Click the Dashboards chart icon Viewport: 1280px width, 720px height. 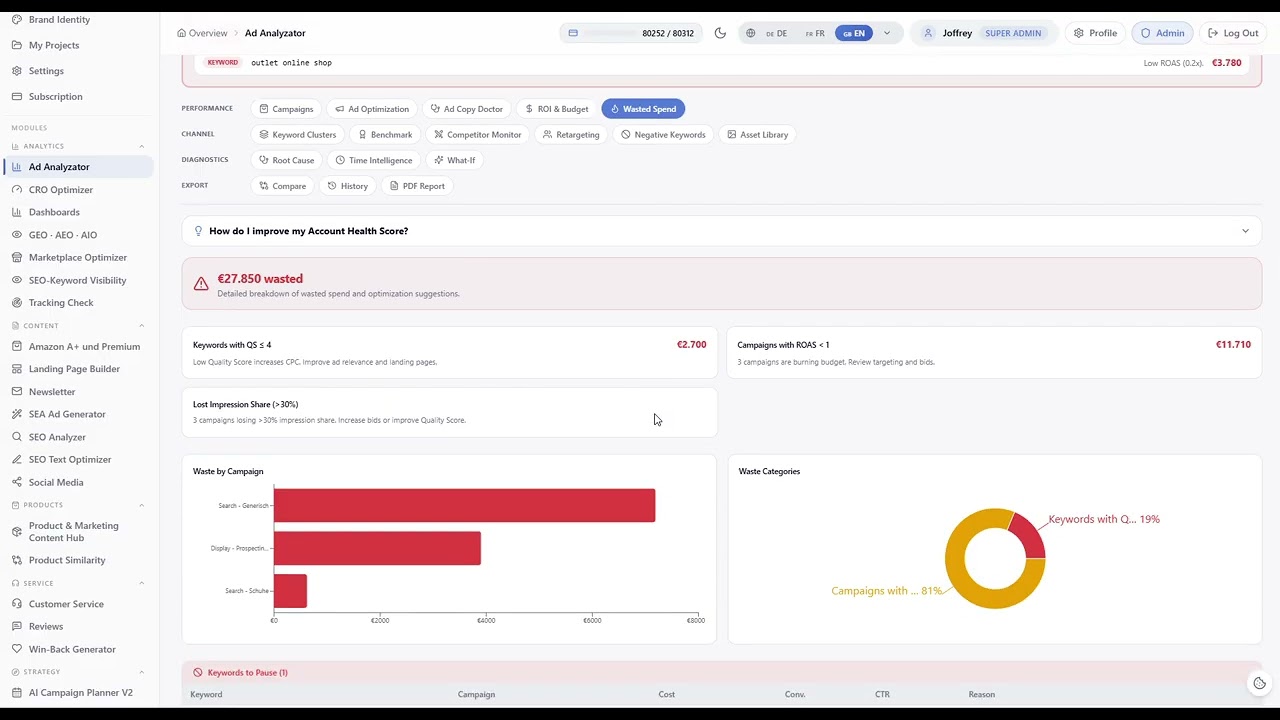[x=18, y=212]
